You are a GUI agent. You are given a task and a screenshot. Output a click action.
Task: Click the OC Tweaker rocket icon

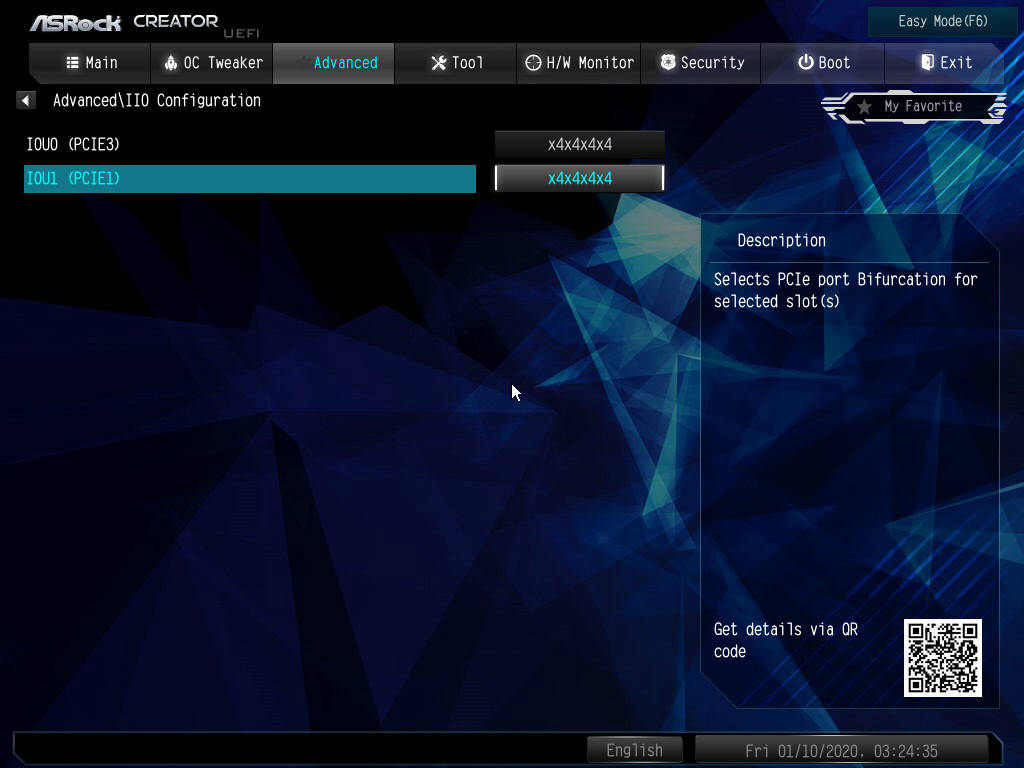coord(170,62)
